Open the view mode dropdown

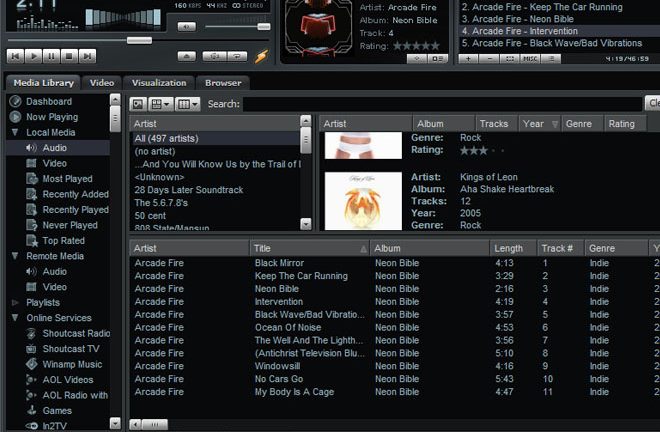[x=160, y=104]
